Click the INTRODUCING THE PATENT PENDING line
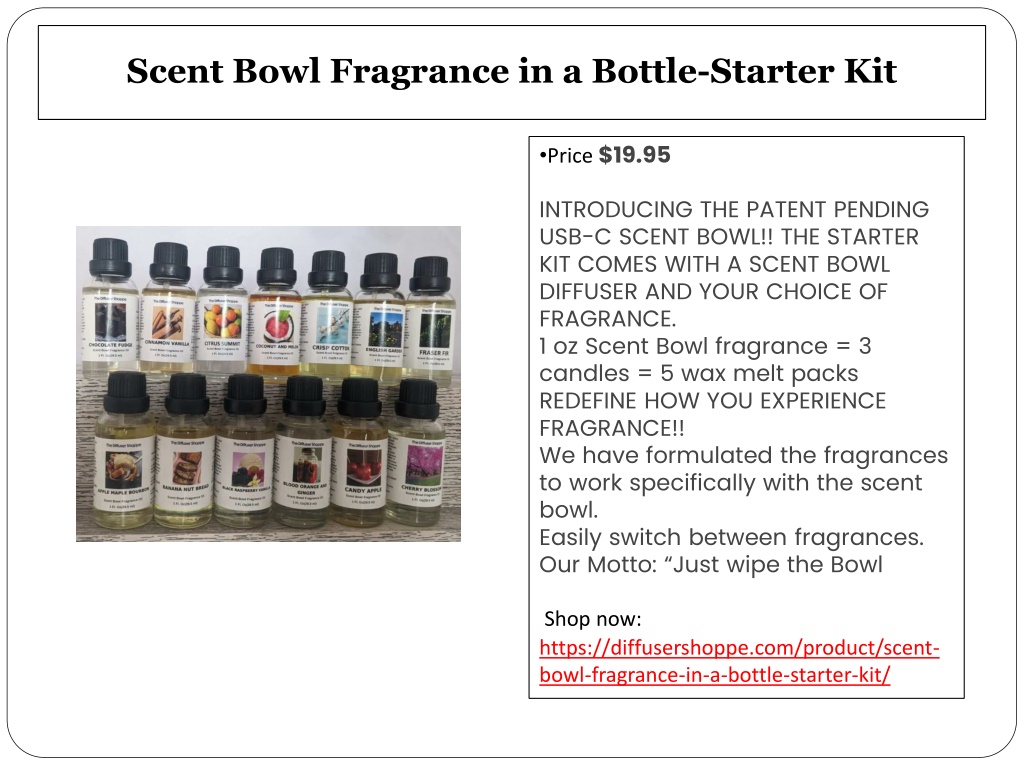 (x=734, y=210)
